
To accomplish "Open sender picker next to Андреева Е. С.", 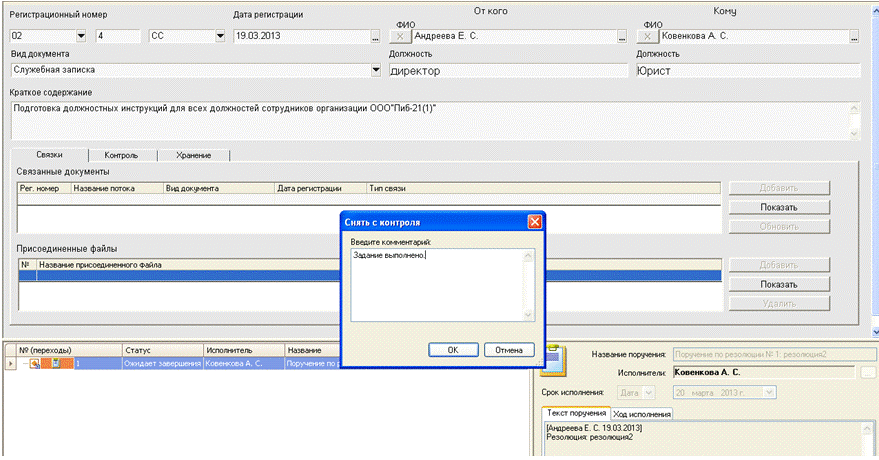I will [619, 36].
